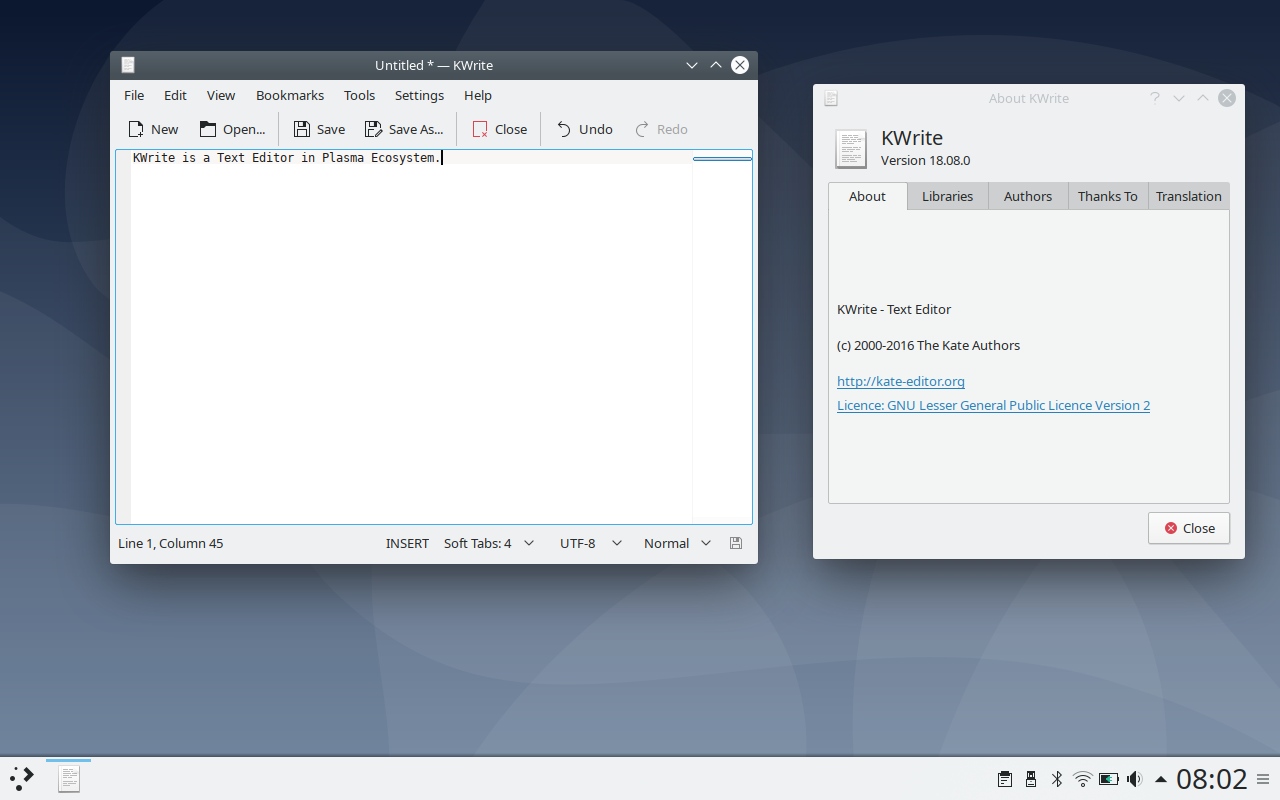Close the document using the Close toolbar icon
Image resolution: width=1280 pixels, height=800 pixels.
tap(498, 129)
